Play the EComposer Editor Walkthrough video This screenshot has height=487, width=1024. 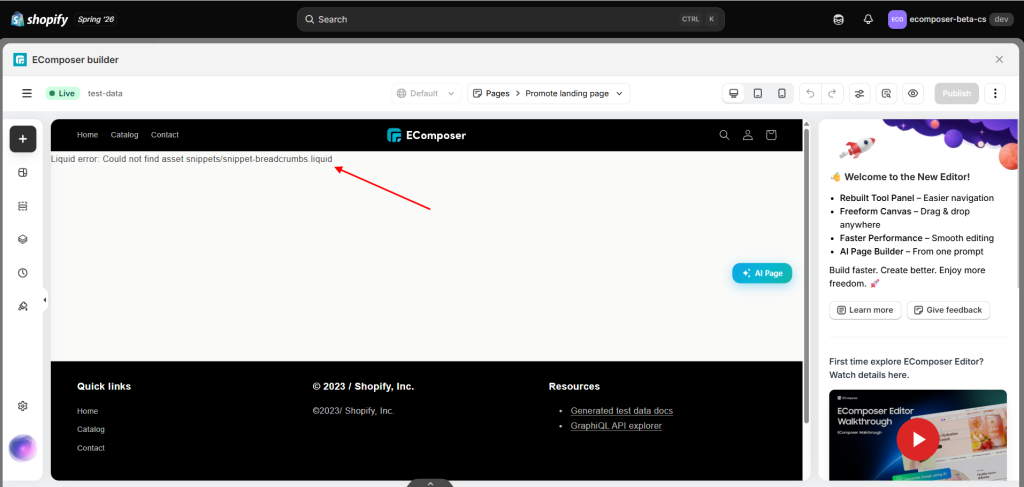[x=919, y=439]
